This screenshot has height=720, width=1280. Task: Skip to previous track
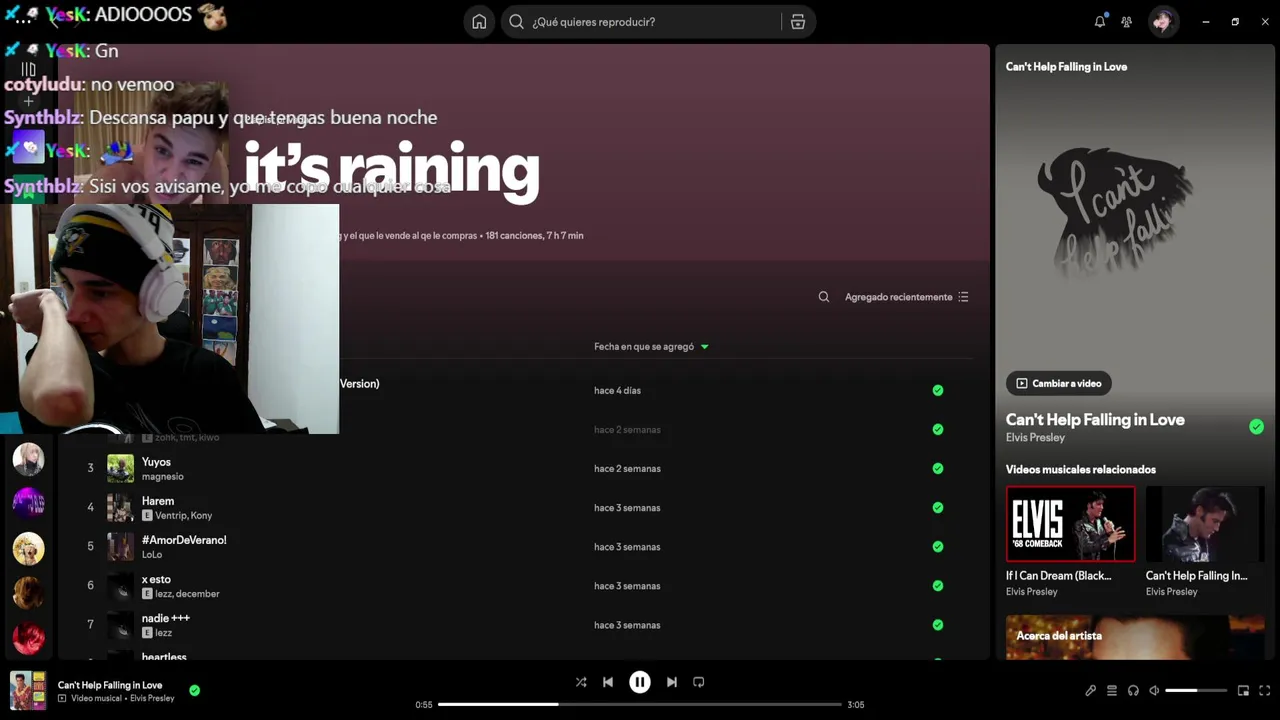[608, 682]
